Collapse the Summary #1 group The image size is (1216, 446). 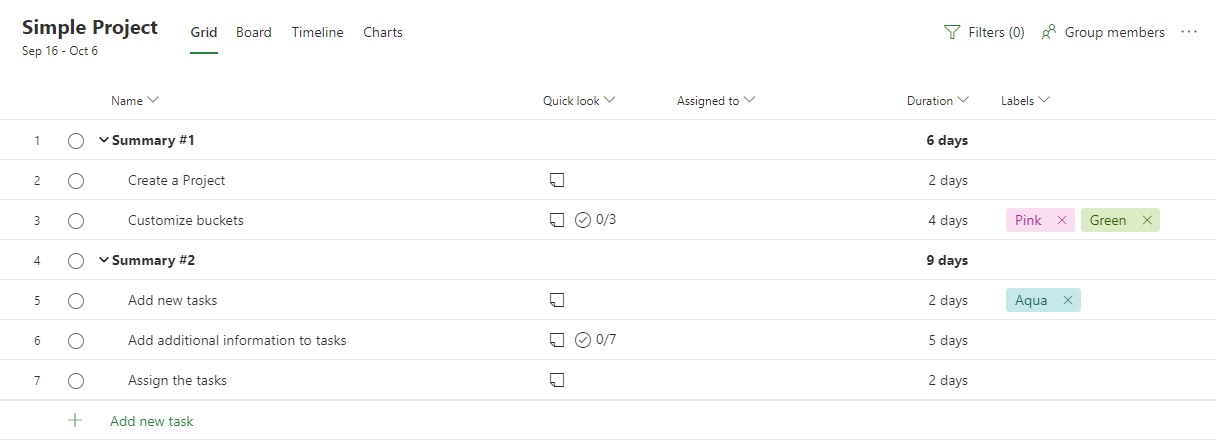[103, 140]
